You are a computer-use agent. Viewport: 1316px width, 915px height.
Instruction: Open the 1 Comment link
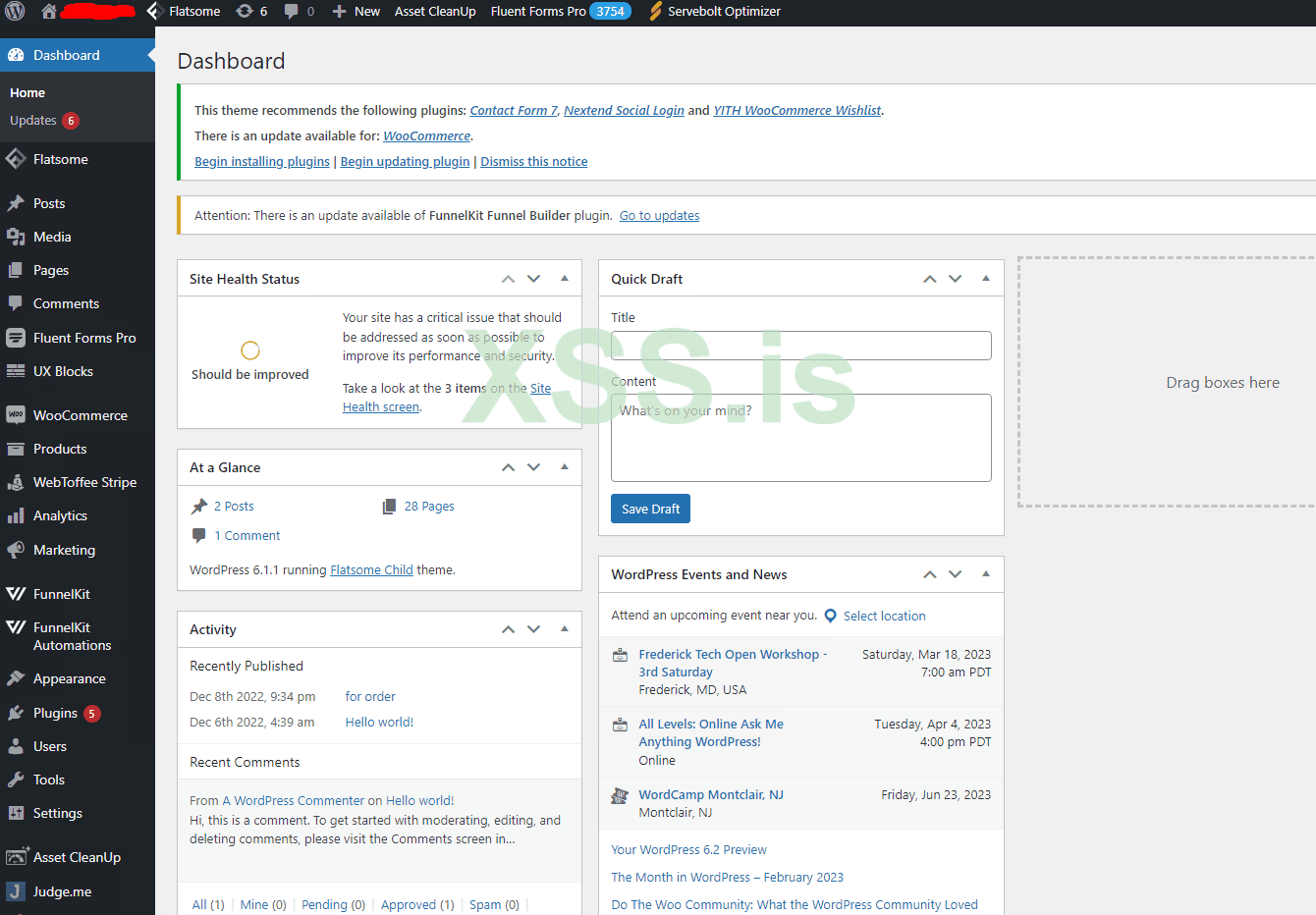[247, 536]
